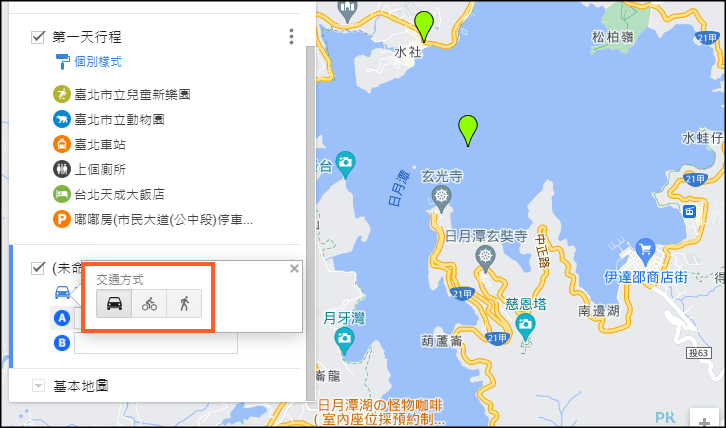Click the side panel vertical scrollbar
Viewport: 726px width, 428px height.
click(310, 223)
